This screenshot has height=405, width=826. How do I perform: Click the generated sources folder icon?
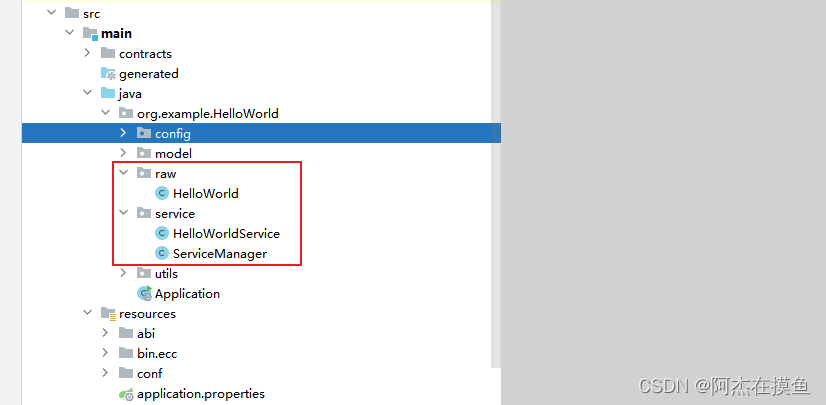click(x=108, y=73)
